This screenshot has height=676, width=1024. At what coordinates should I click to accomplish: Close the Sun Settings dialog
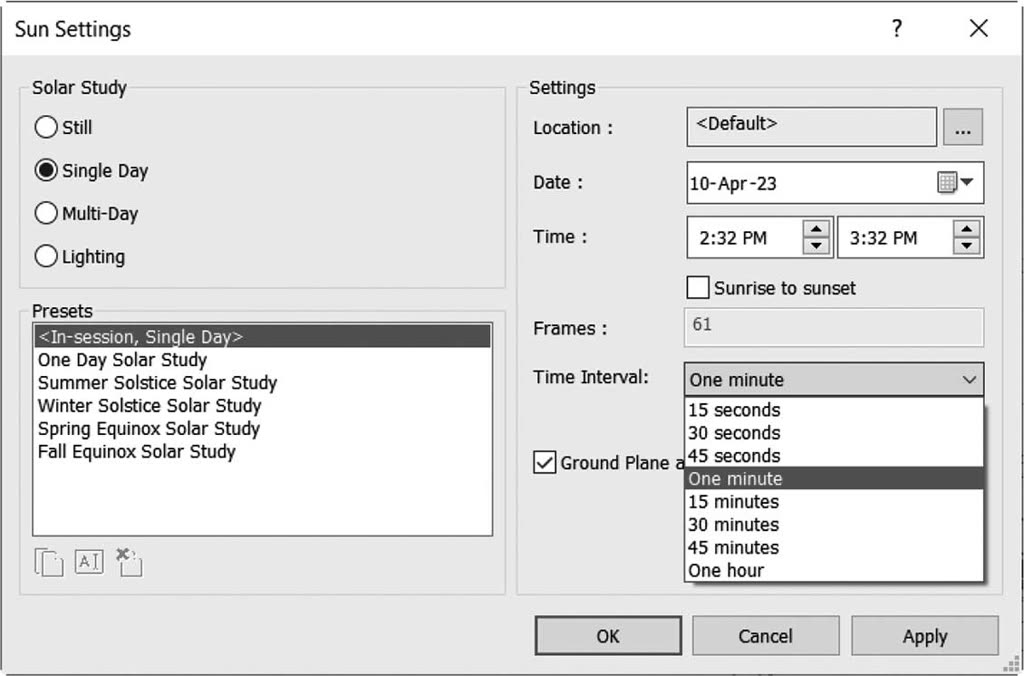click(978, 28)
